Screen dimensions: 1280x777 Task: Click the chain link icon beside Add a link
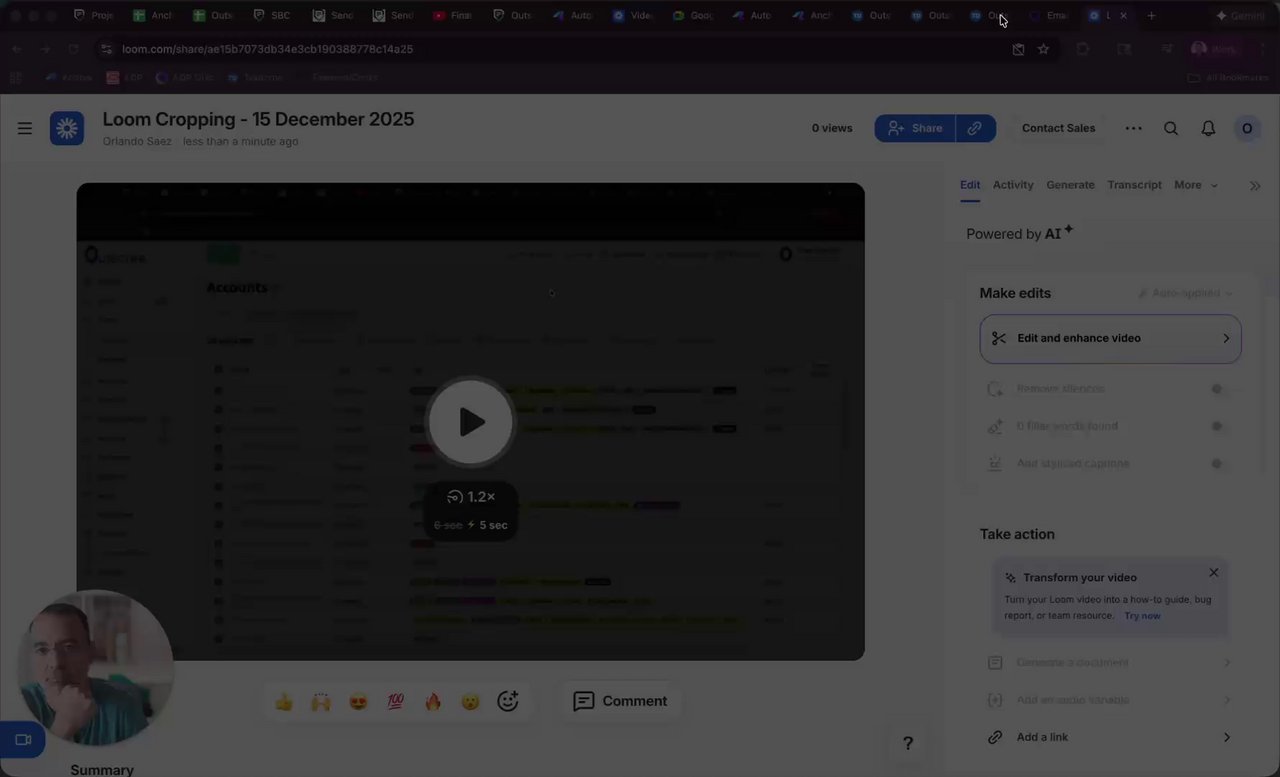pyautogui.click(x=995, y=738)
